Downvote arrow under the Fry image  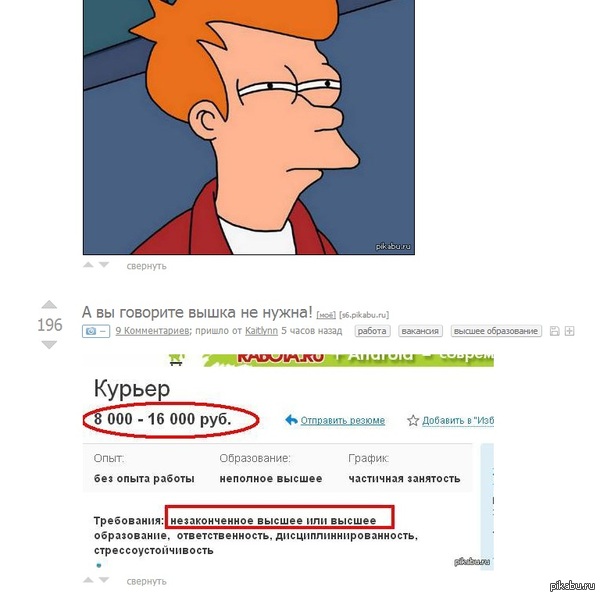[104, 265]
